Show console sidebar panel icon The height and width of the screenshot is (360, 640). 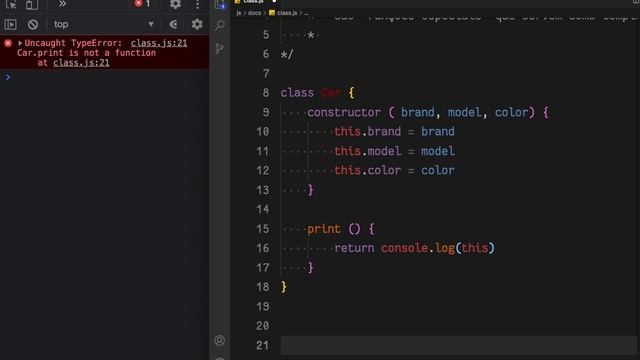10,24
